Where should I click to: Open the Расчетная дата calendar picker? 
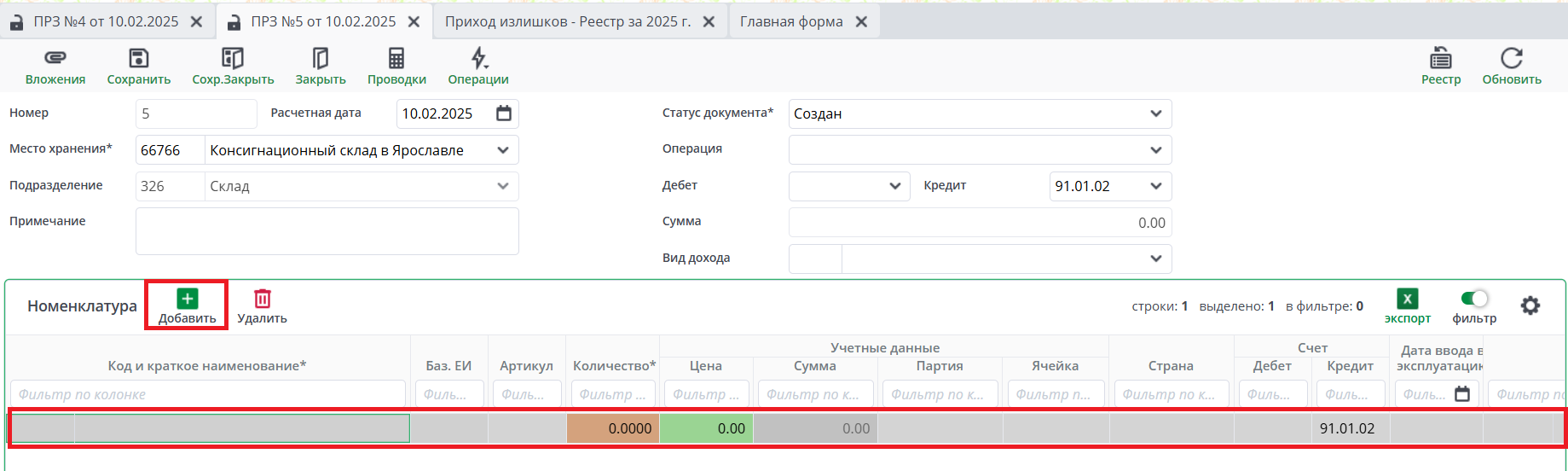[504, 113]
